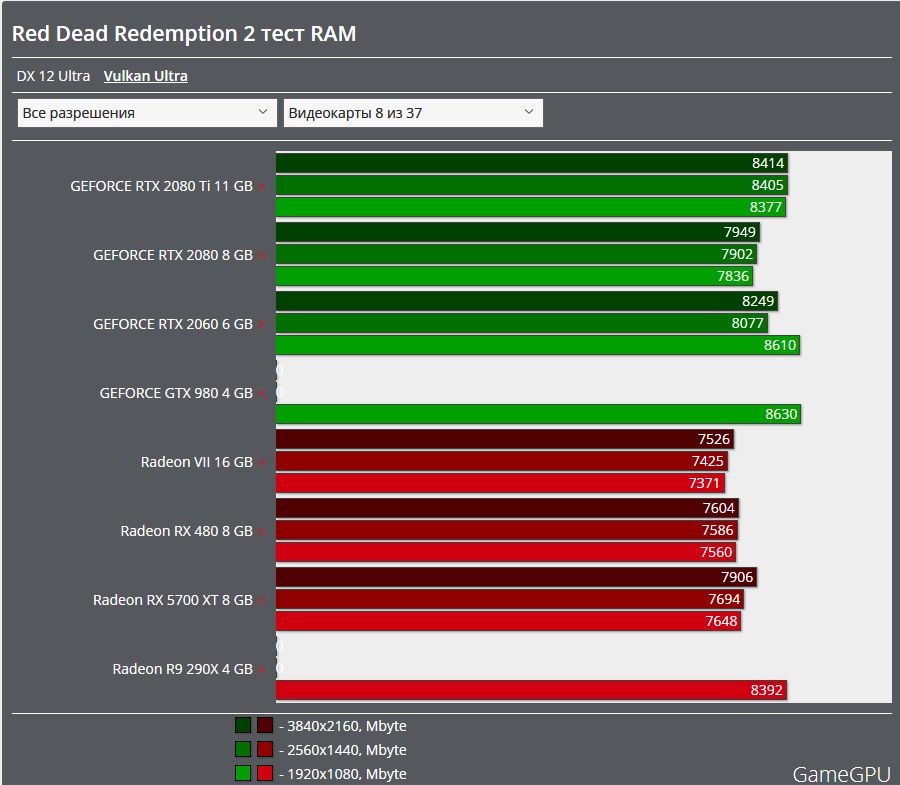Click the 7604 bar for RX 480
Screen dimensions: 900x785
507,508
